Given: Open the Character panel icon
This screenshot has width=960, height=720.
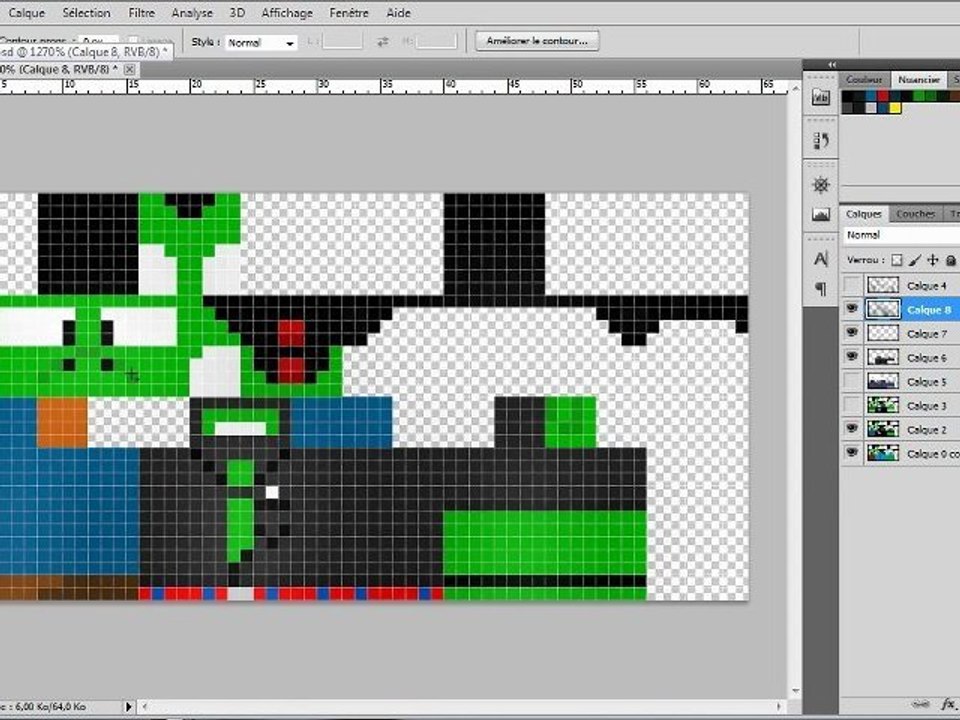Looking at the screenshot, I should [821, 259].
